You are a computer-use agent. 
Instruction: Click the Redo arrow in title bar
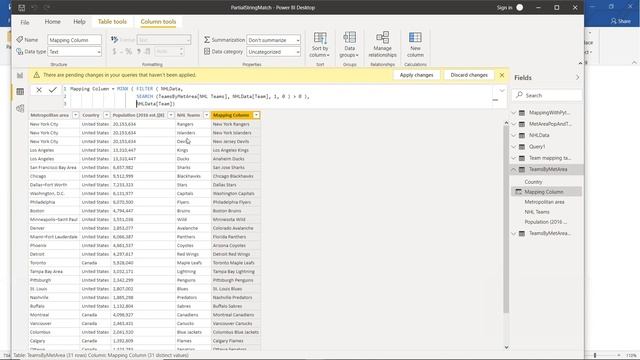(47, 7)
